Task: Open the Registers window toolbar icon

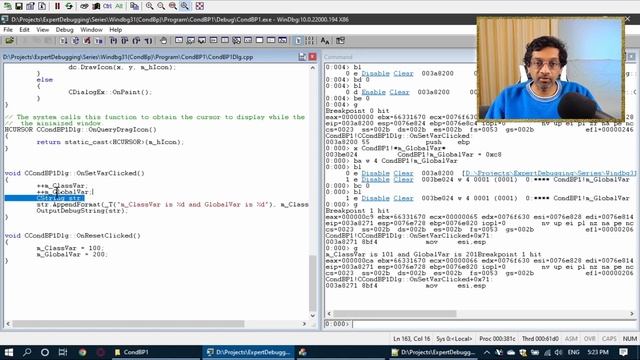Action: (213, 40)
